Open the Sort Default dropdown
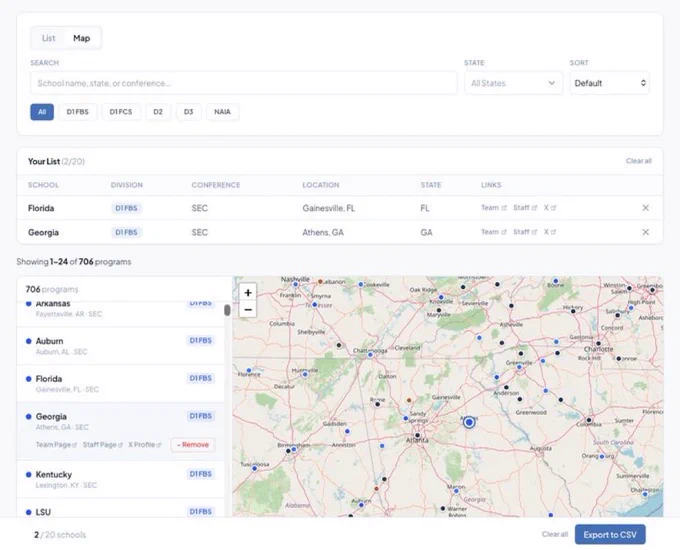680x550 pixels. click(x=609, y=83)
